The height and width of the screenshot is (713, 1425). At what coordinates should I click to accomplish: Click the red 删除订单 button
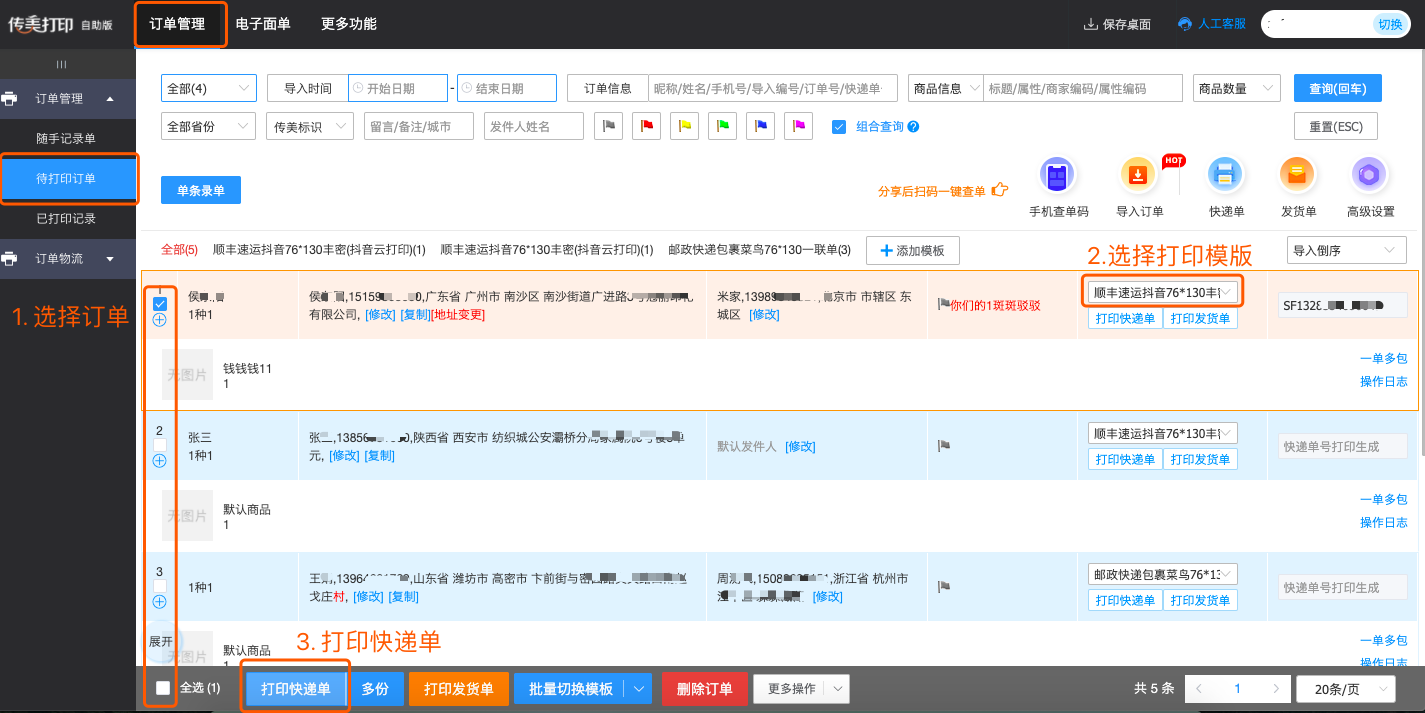tap(704, 689)
